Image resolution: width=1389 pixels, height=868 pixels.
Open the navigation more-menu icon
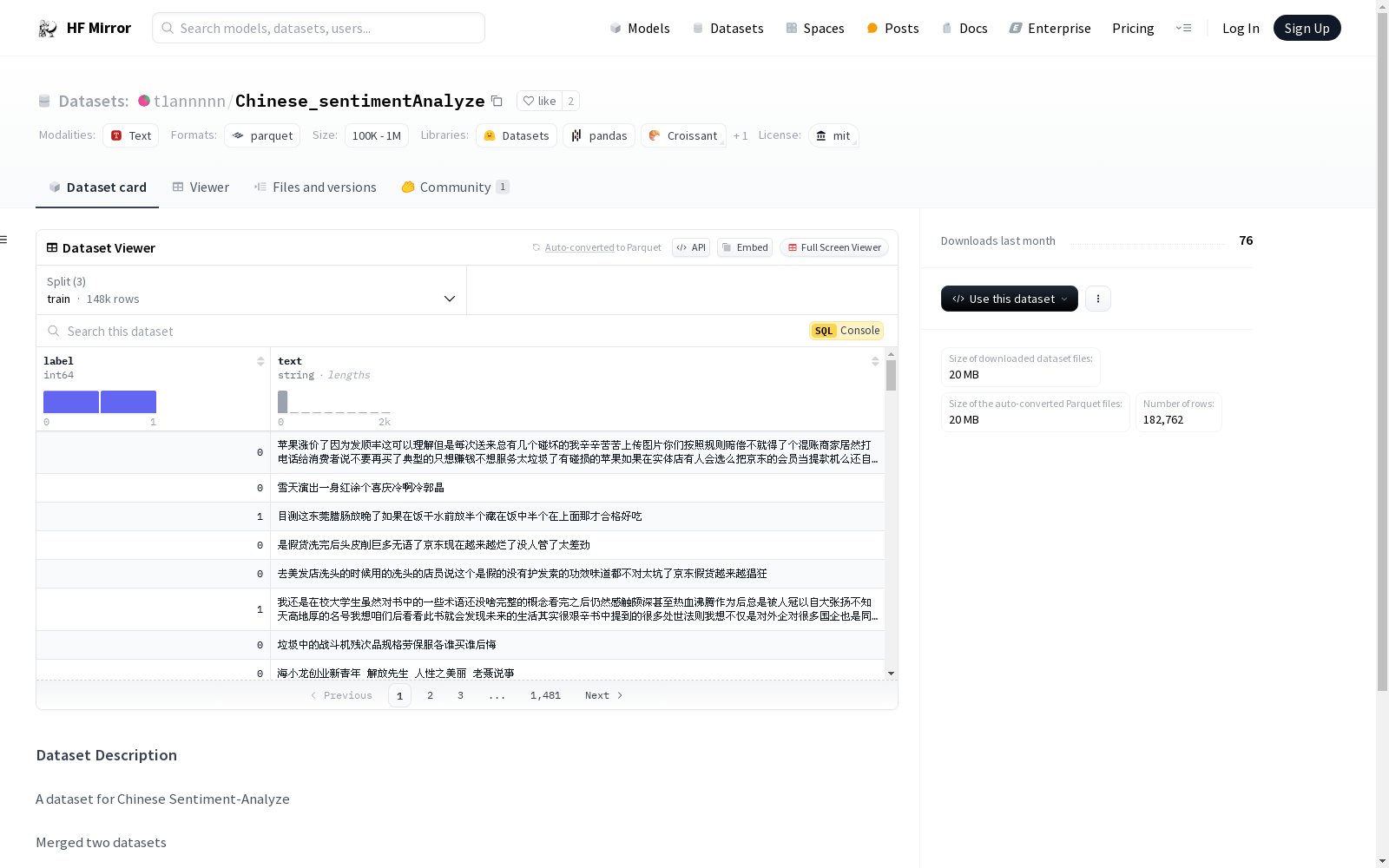click(1183, 28)
